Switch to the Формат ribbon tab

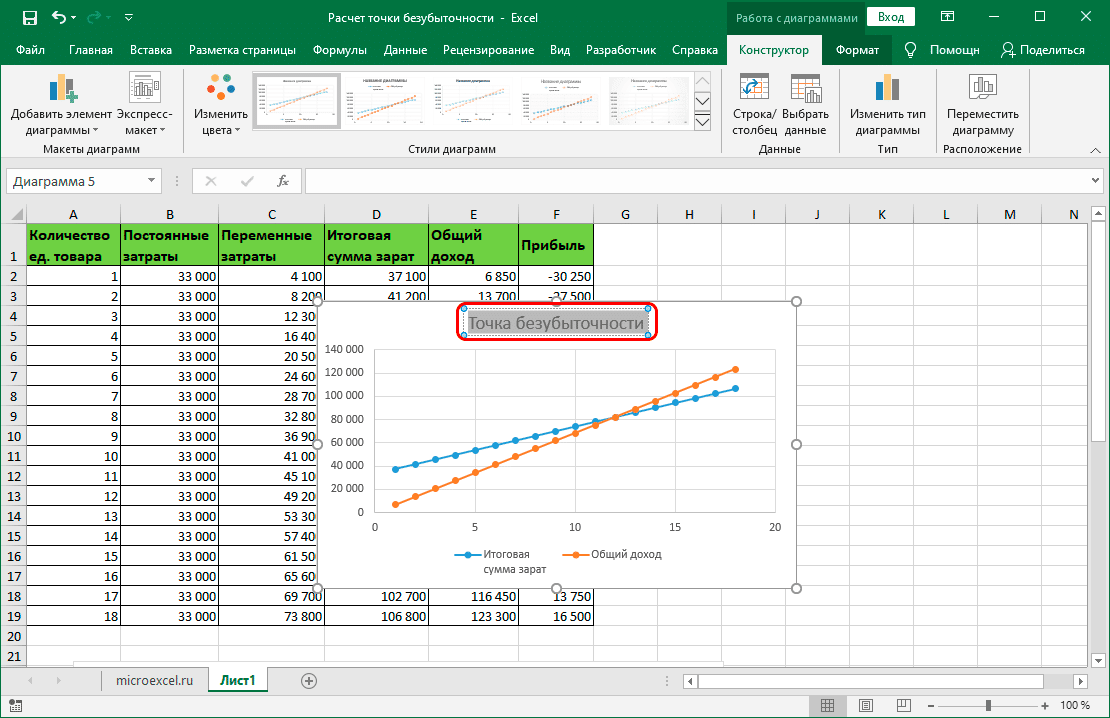858,48
